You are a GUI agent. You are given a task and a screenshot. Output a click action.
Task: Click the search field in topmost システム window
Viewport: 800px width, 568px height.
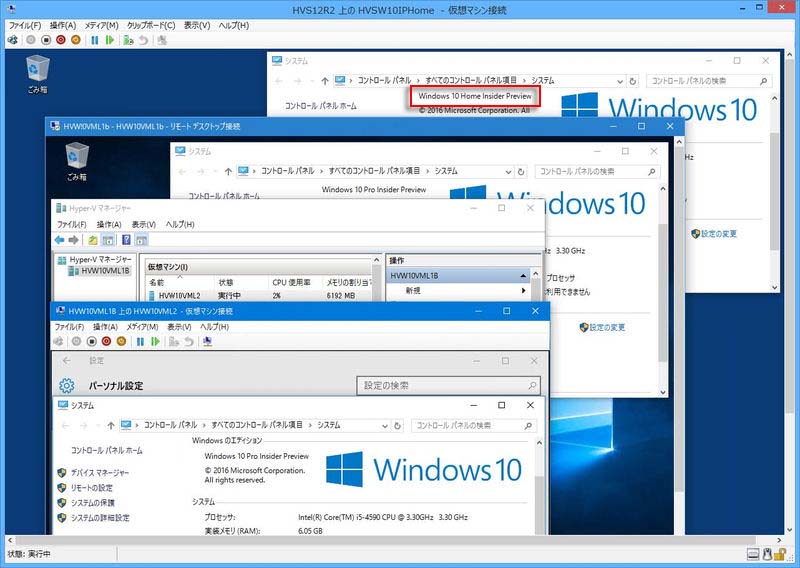(x=709, y=81)
